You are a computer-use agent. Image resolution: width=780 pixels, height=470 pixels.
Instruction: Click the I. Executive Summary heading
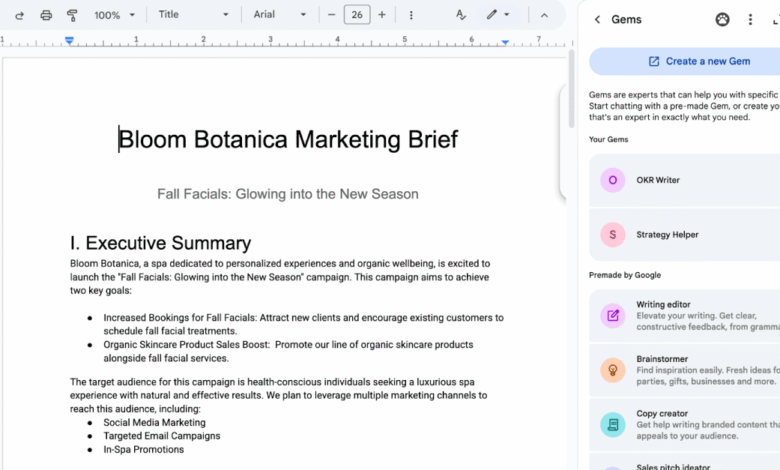(x=160, y=243)
